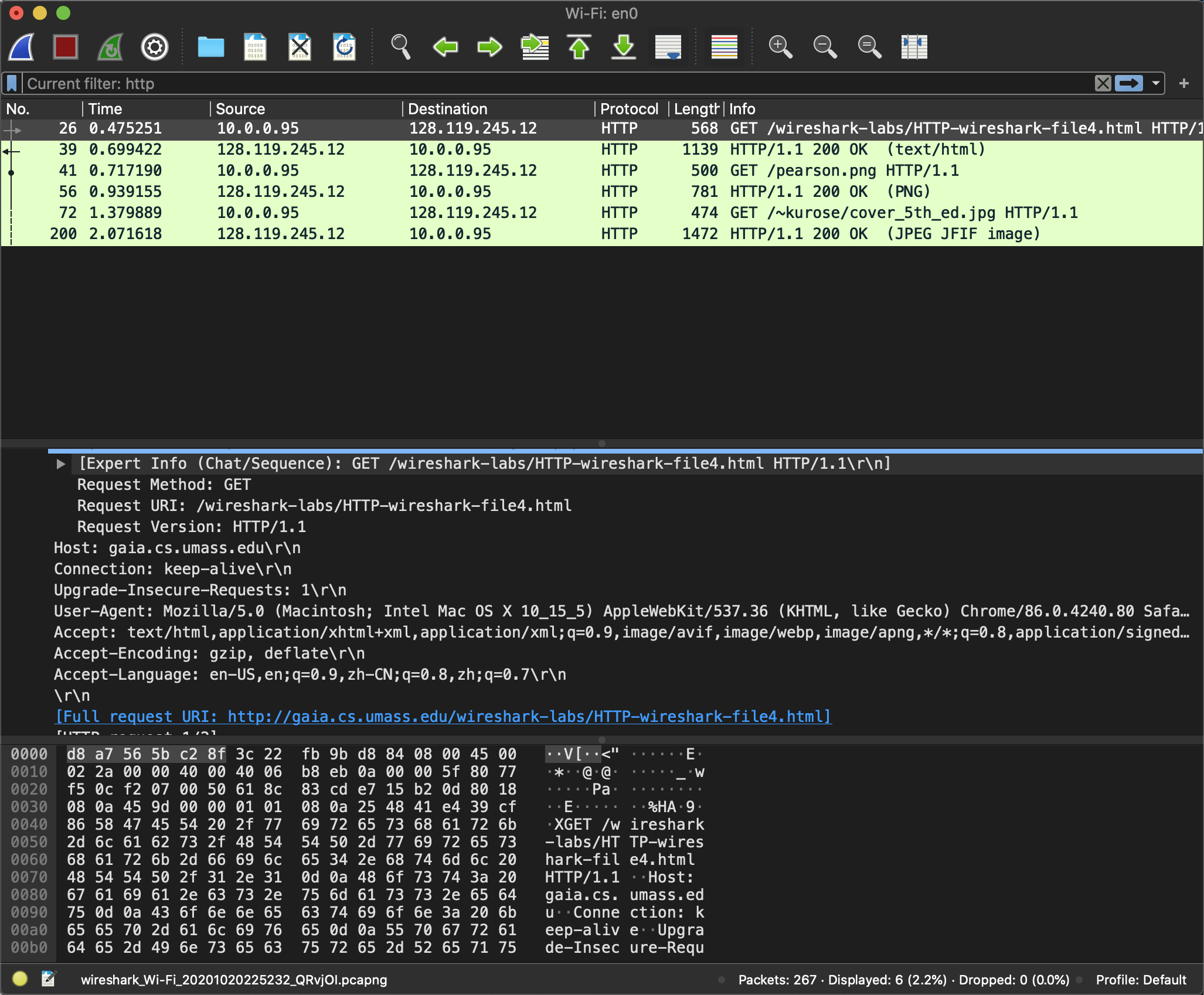Clear the display filter with X button
This screenshot has height=995, width=1204.
click(1103, 84)
